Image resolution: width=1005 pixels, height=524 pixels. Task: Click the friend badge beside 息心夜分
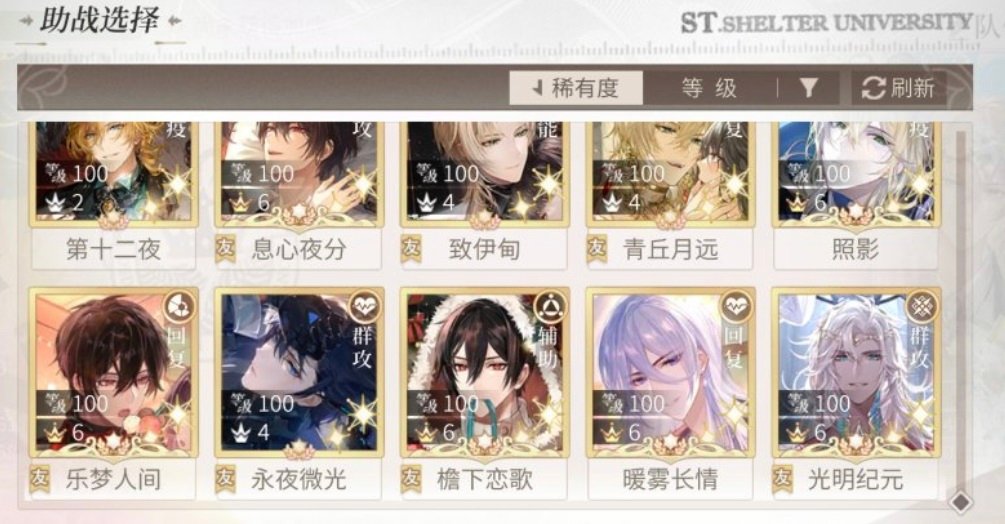point(226,249)
